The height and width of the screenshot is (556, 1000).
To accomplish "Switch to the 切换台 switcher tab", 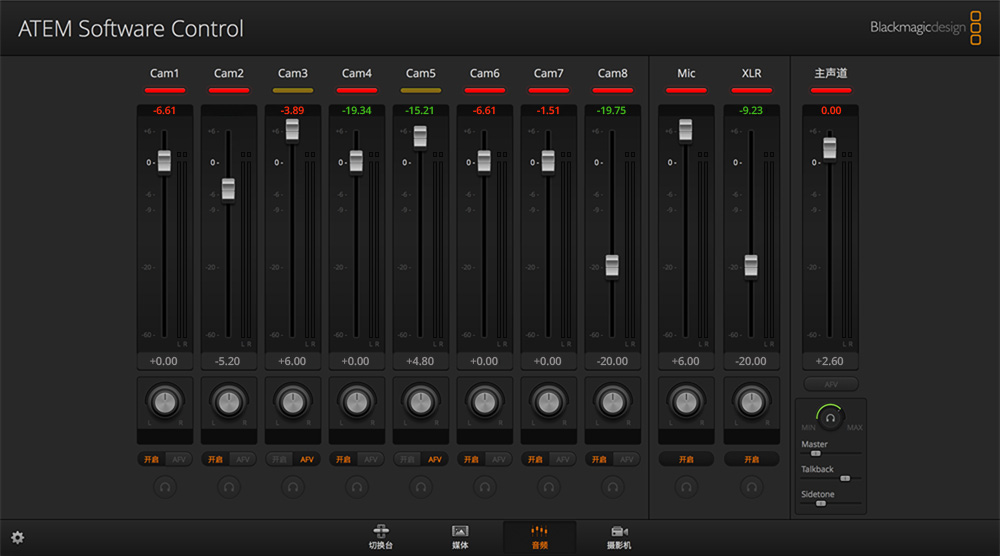I will pyautogui.click(x=381, y=537).
